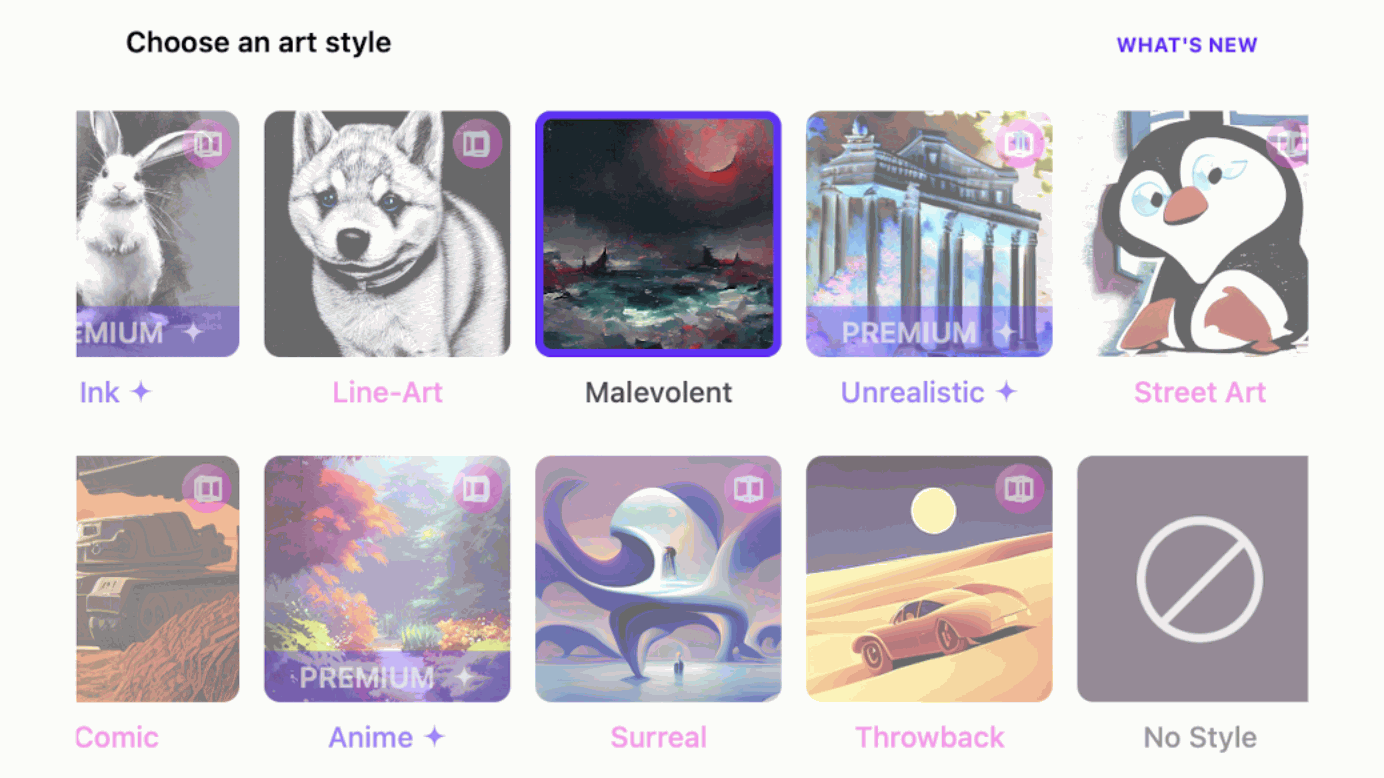1384x778 pixels.
Task: Click the book icon on Ink thumbnail
Action: [207, 144]
